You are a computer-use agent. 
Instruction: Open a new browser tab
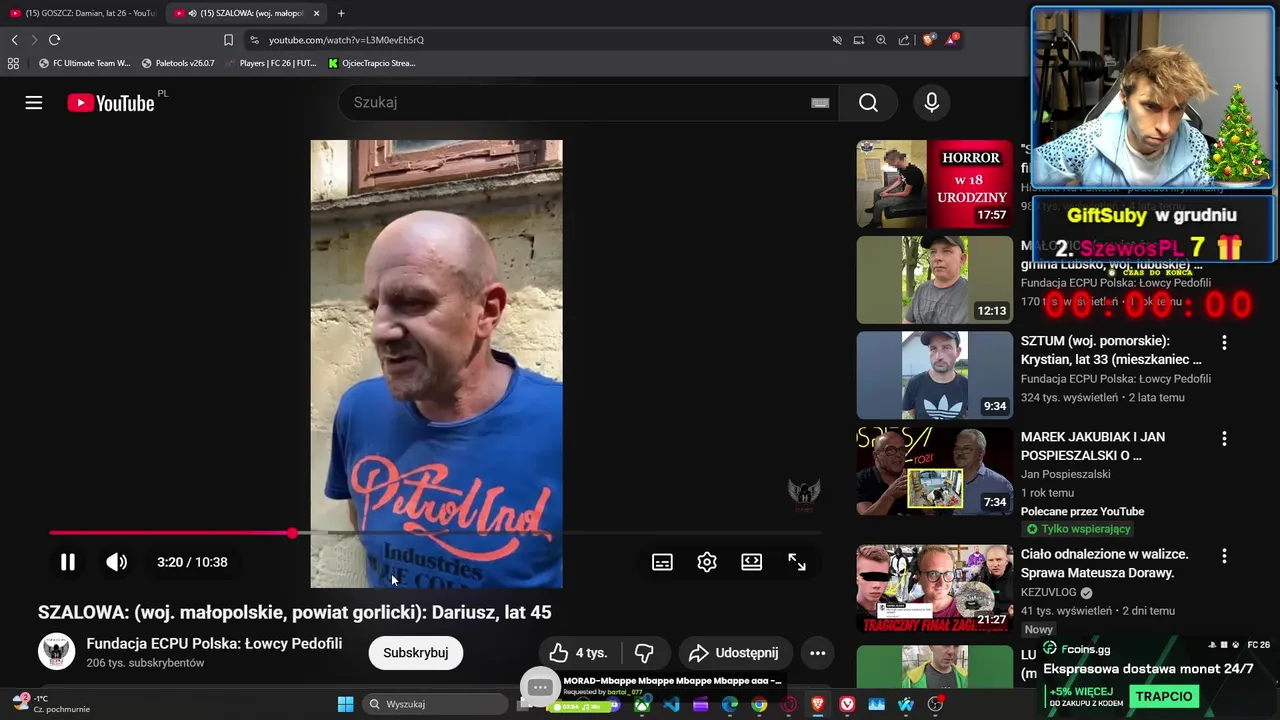click(341, 13)
